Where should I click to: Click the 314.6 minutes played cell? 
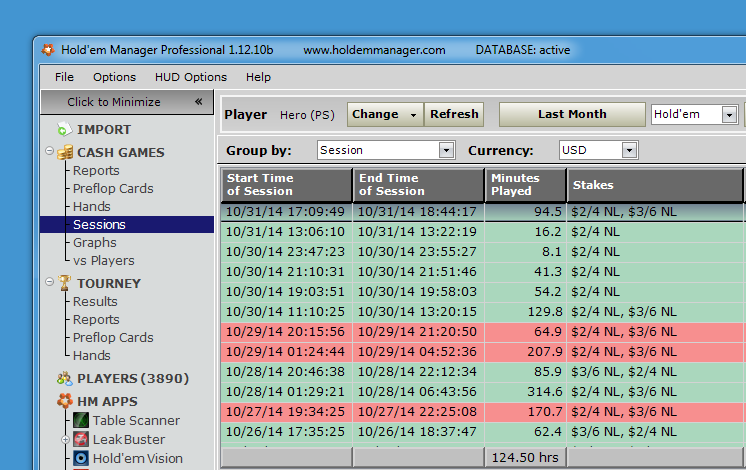point(526,392)
